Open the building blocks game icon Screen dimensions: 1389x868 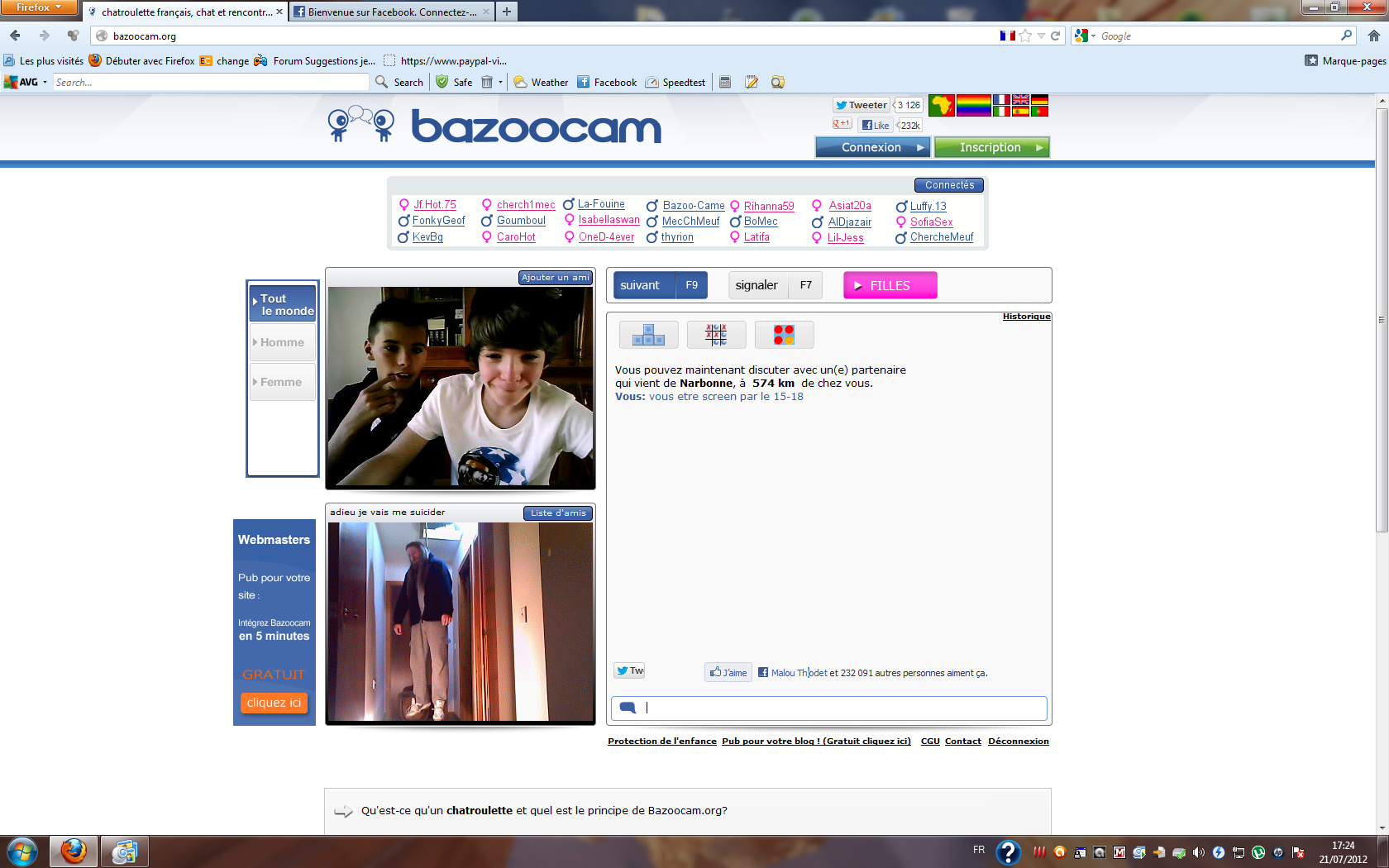click(x=648, y=335)
